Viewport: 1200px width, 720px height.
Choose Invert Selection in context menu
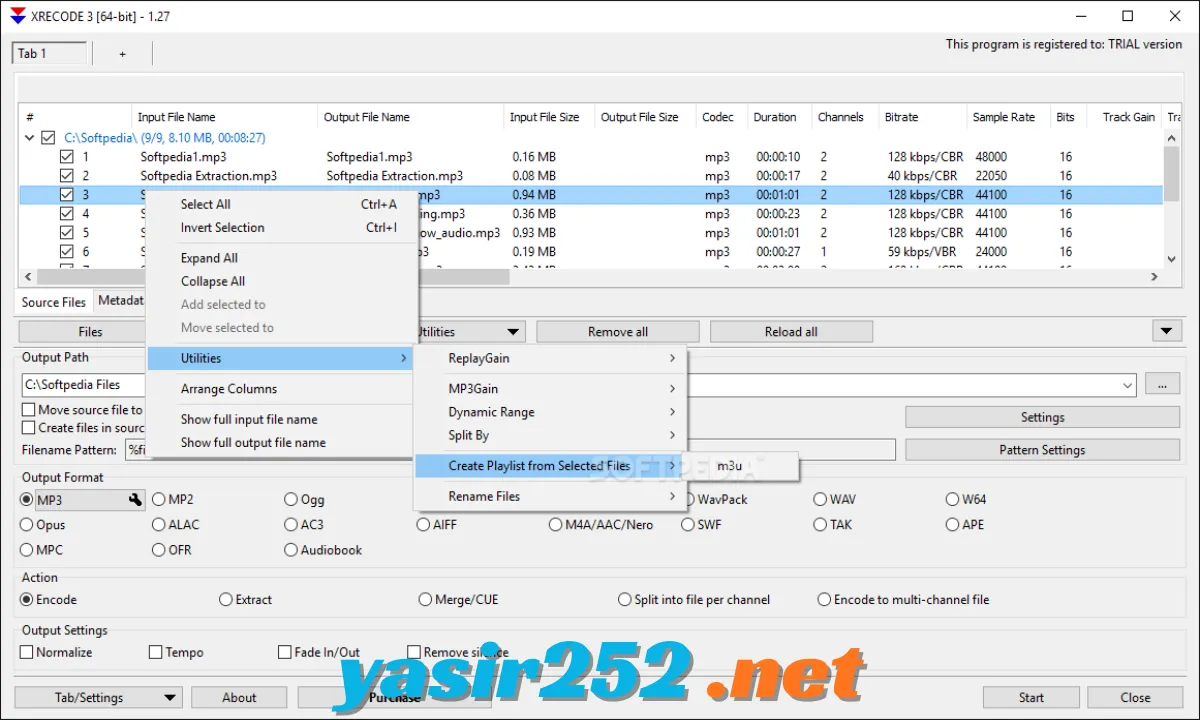click(280, 228)
